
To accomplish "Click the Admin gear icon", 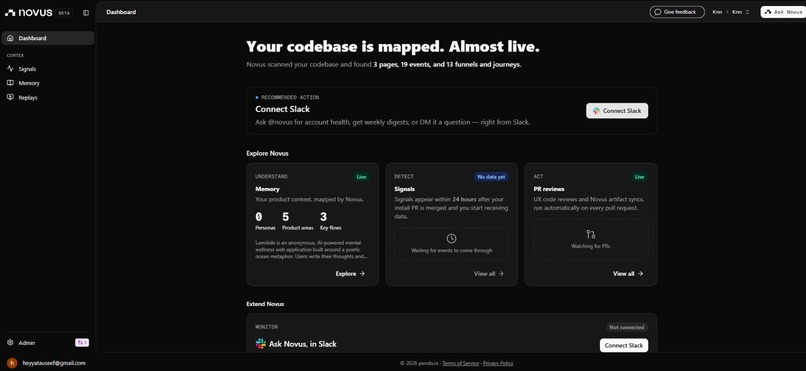I will pyautogui.click(x=10, y=342).
